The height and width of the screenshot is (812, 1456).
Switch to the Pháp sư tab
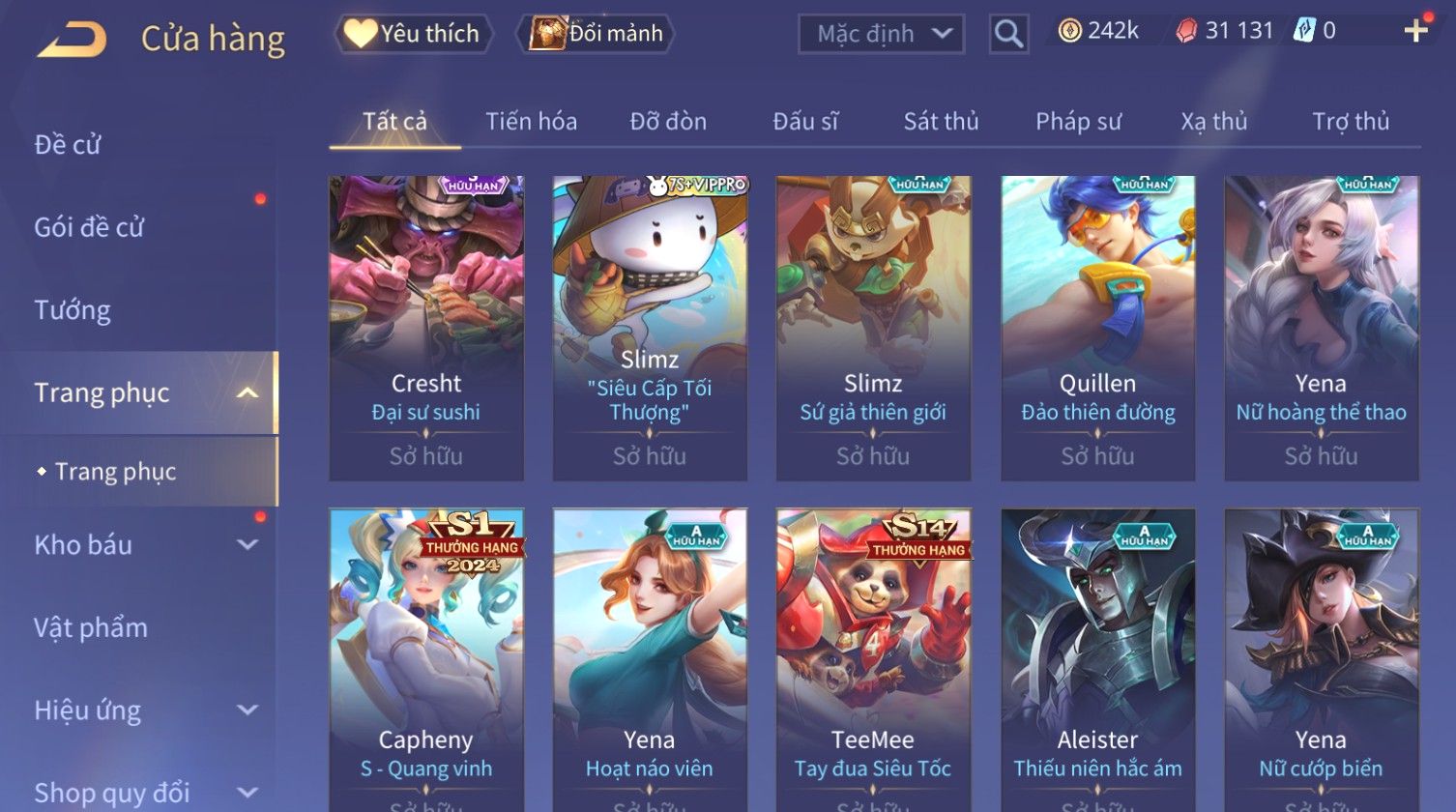(1078, 122)
